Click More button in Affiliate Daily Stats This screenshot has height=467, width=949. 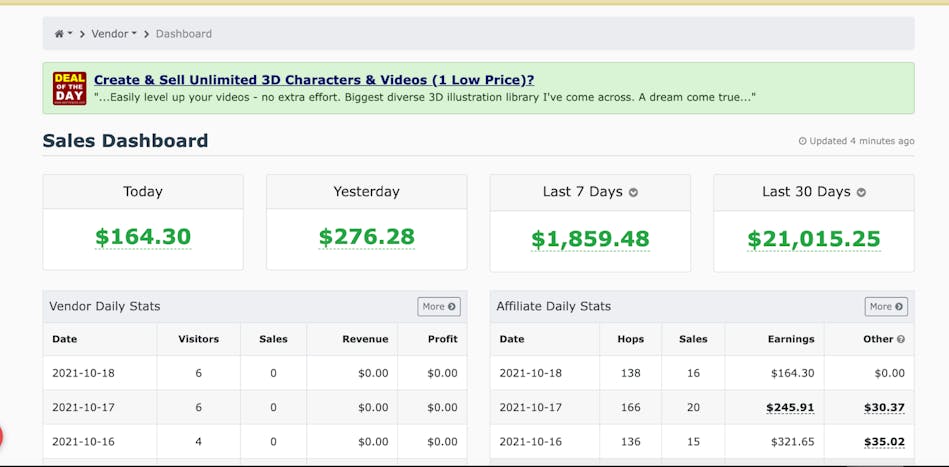tap(886, 307)
